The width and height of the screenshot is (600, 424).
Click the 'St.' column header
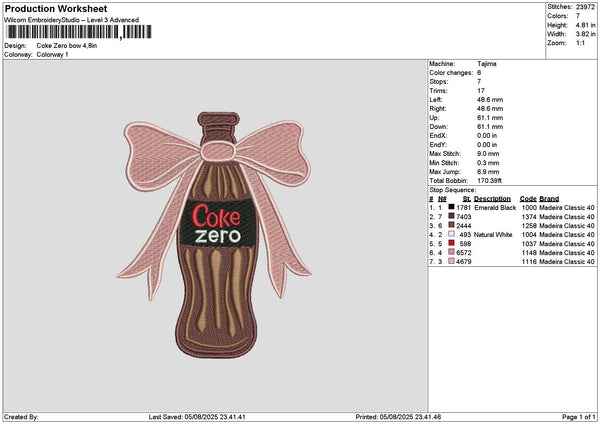point(466,199)
